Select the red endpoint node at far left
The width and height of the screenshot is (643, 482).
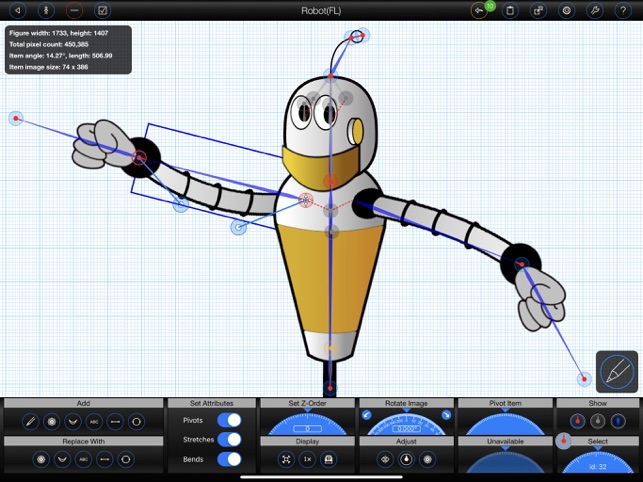click(16, 119)
